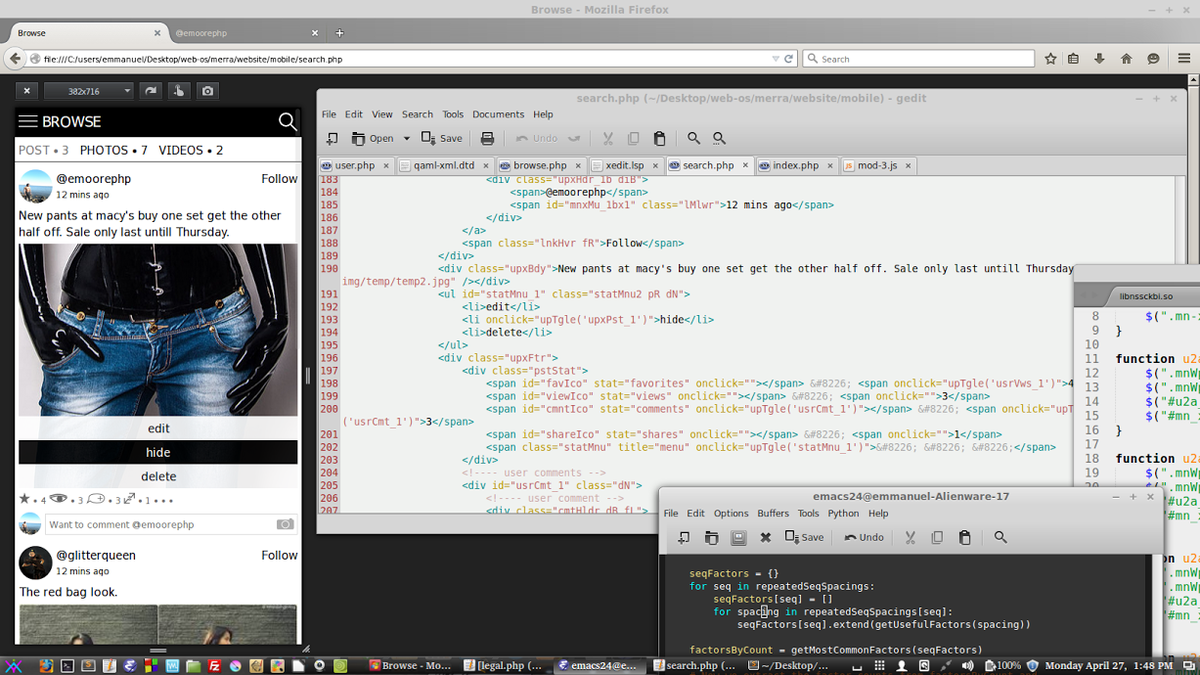This screenshot has height=675, width=1200.
Task: Select the VIDEOS • 2 tab
Action: (191, 150)
